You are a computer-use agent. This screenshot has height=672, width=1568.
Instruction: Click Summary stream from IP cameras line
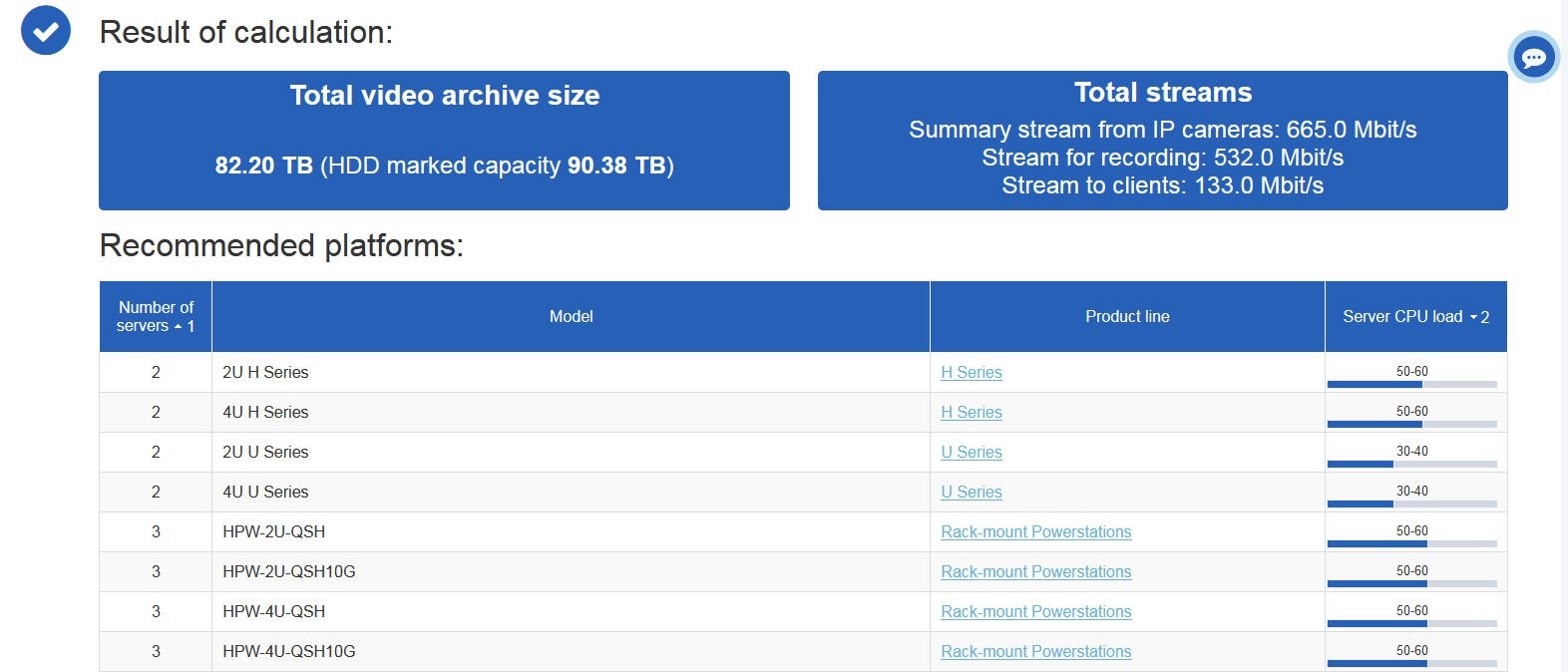1163,130
